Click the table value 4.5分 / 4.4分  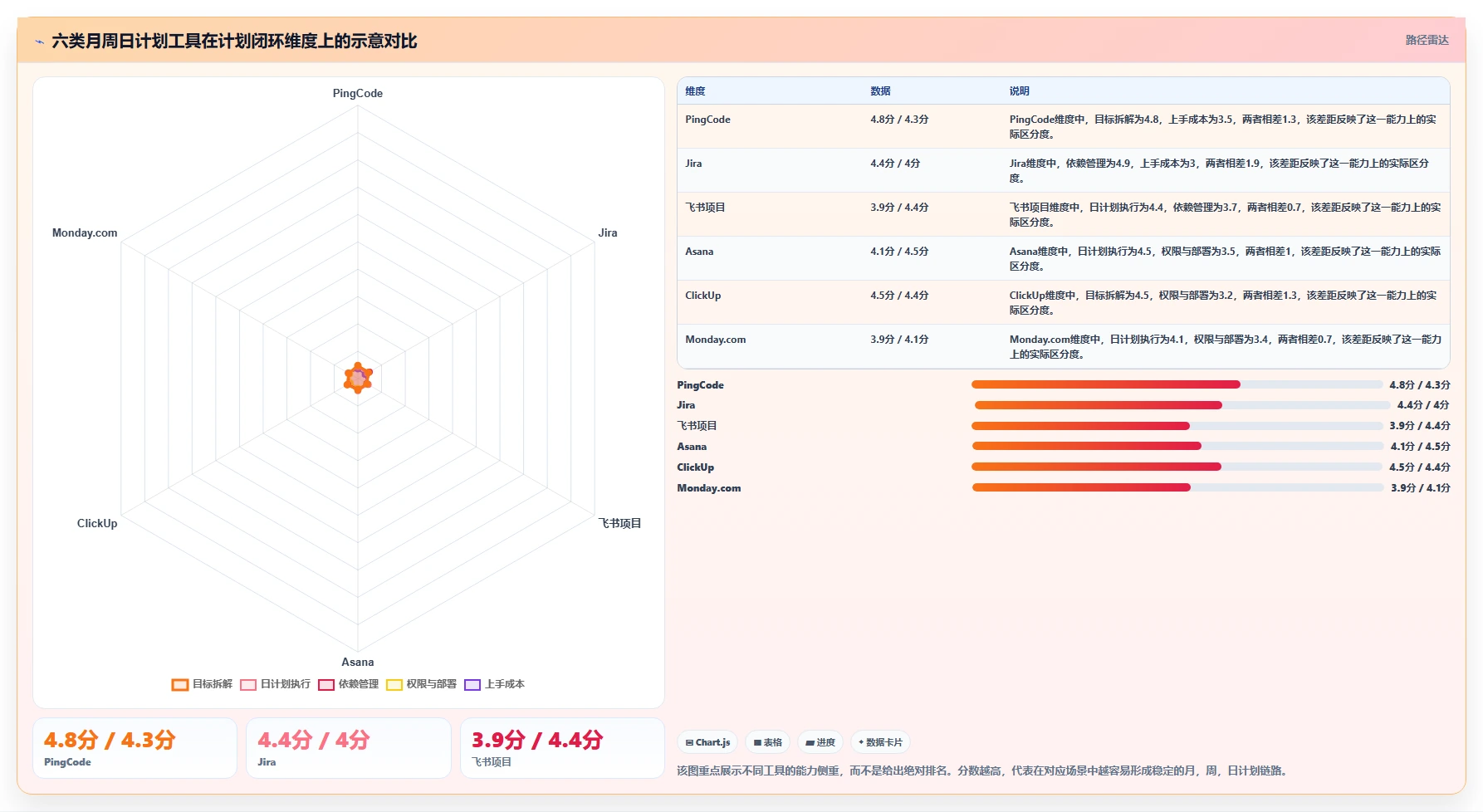coord(899,296)
